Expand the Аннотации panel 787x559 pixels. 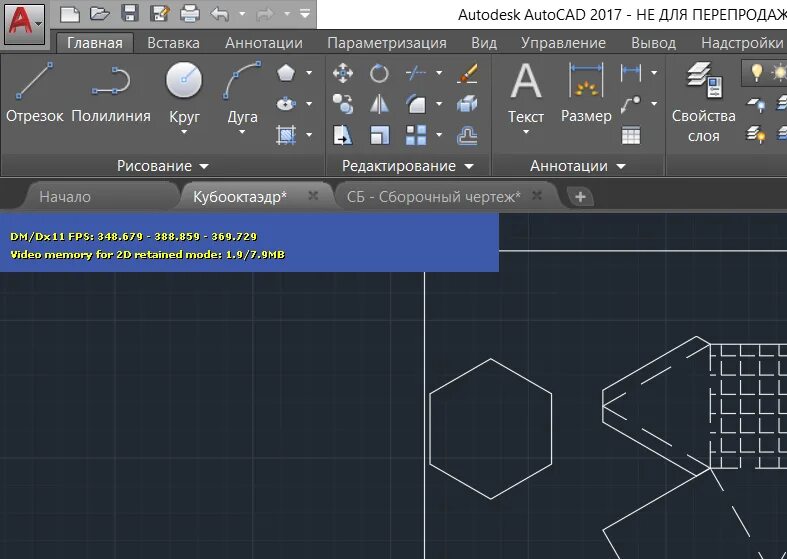577,166
